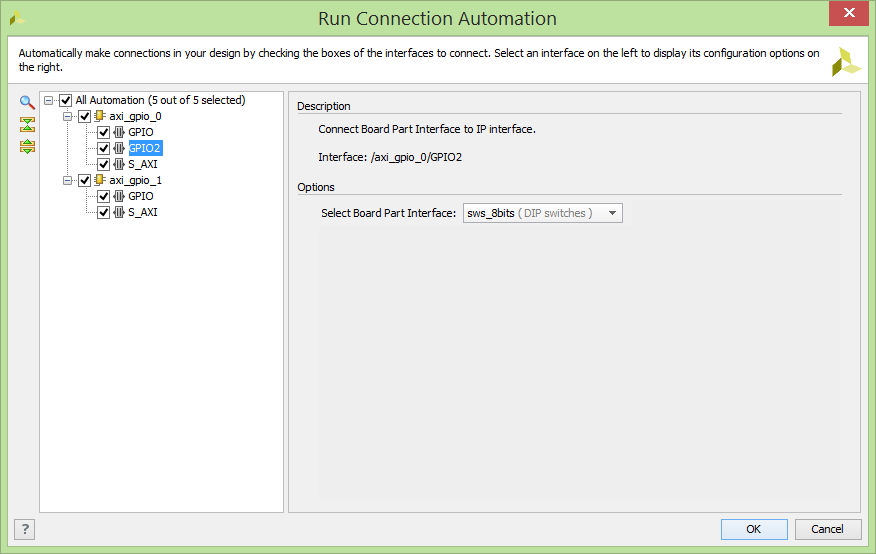Toggle the S_AXI checkbox under axi_gpio_1
Image resolution: width=876 pixels, height=554 pixels.
tap(103, 212)
